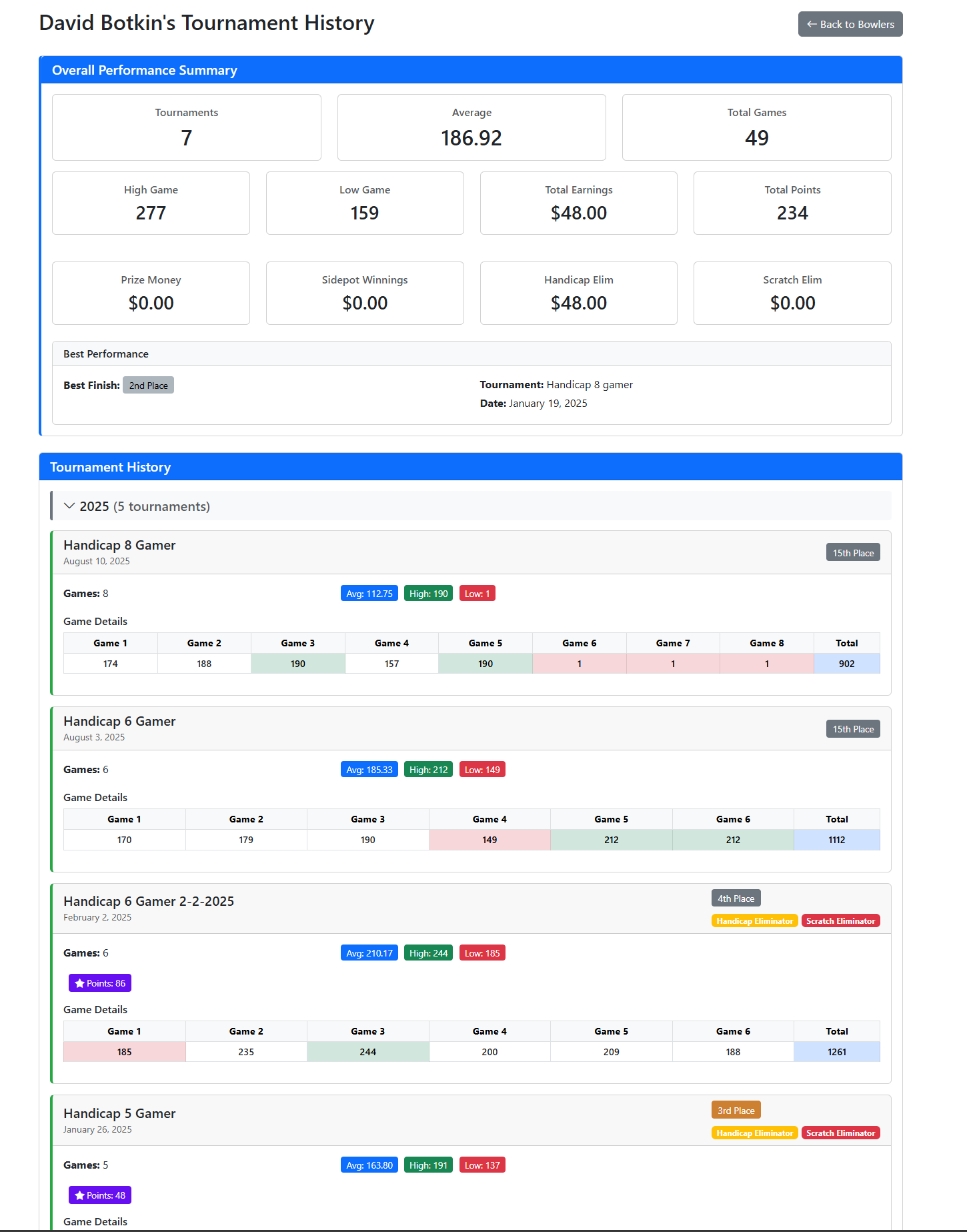Click the Overall Performance Summary header
Image resolution: width=967 pixels, height=1232 pixels.
point(145,70)
